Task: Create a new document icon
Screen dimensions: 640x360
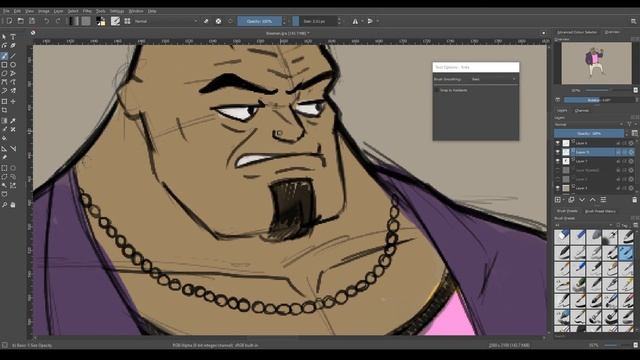Action: click(9, 21)
